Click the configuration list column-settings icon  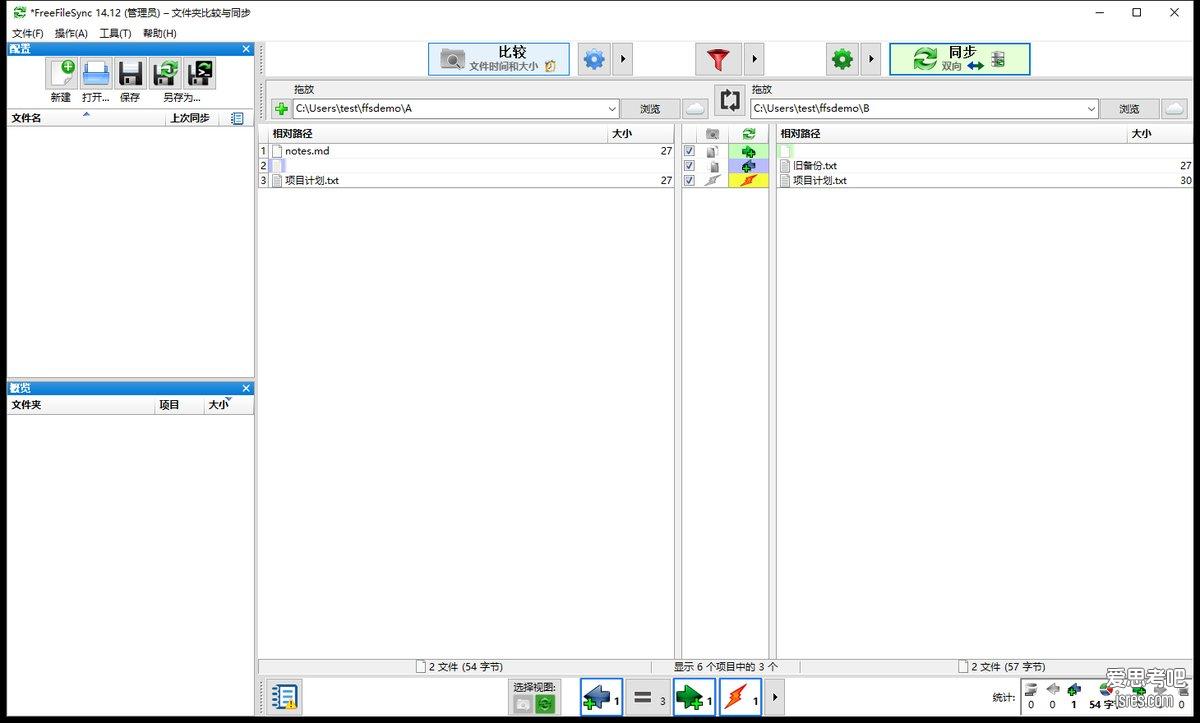click(237, 118)
